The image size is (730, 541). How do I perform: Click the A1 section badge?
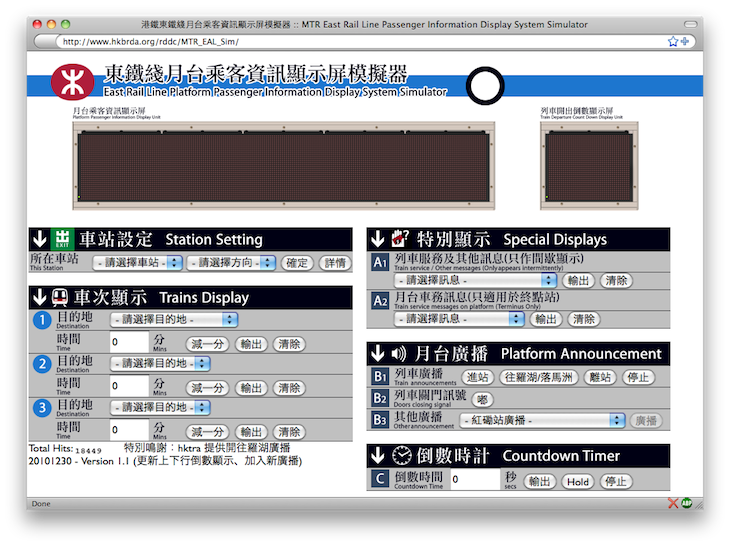click(380, 263)
